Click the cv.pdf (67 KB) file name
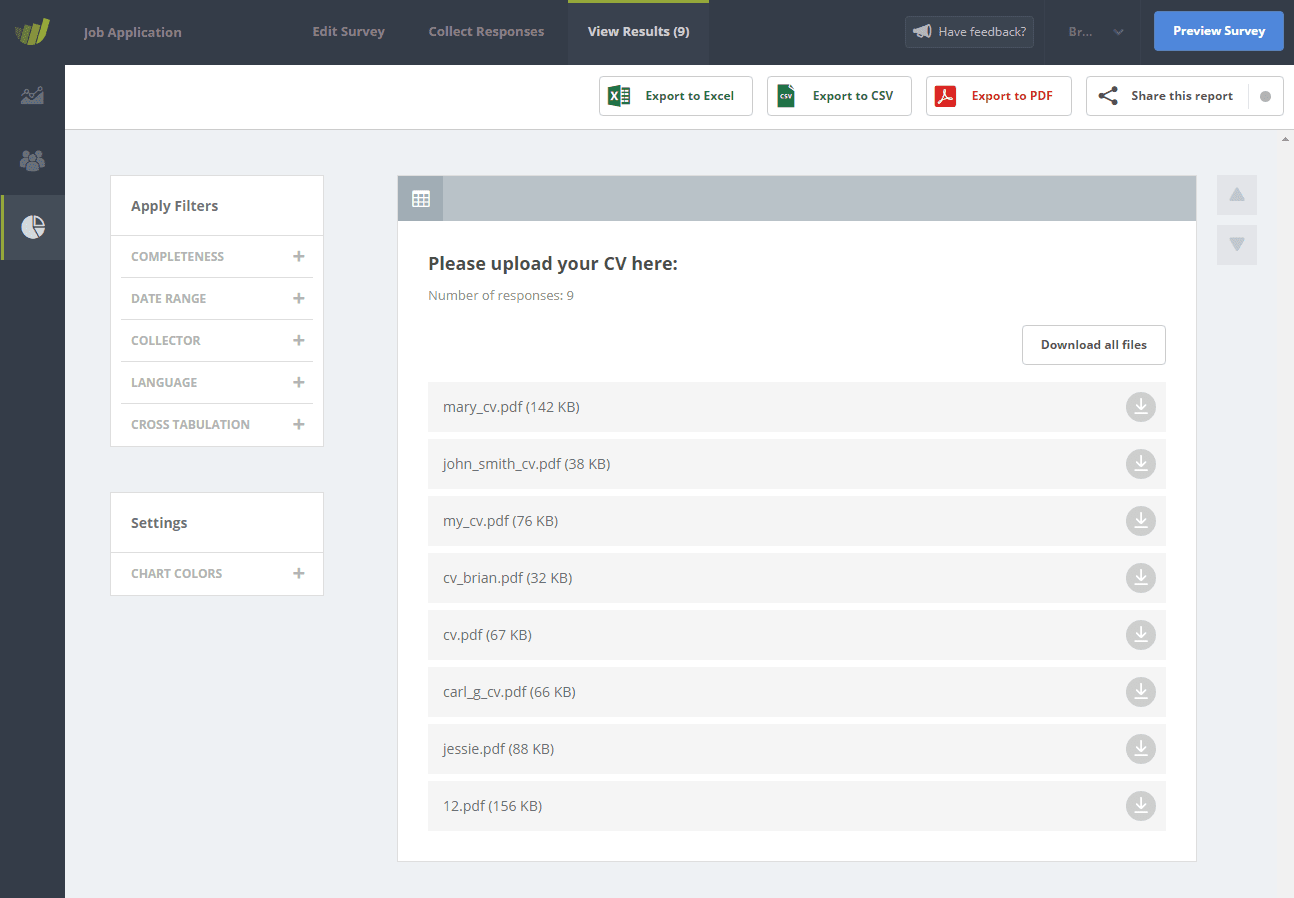 coord(487,635)
